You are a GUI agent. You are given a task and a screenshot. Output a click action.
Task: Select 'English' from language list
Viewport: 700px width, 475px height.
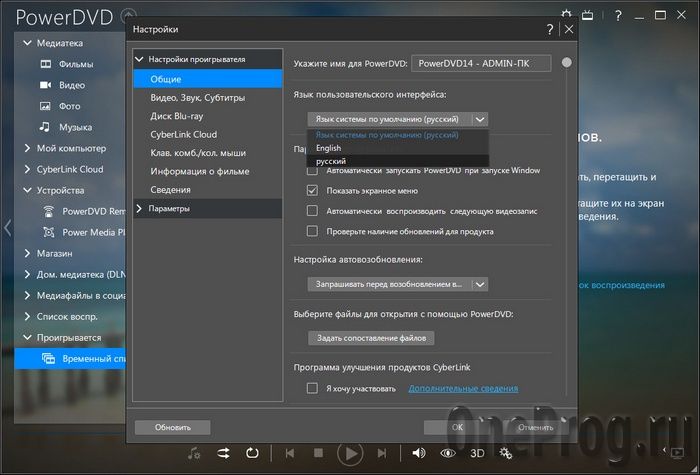tap(328, 147)
